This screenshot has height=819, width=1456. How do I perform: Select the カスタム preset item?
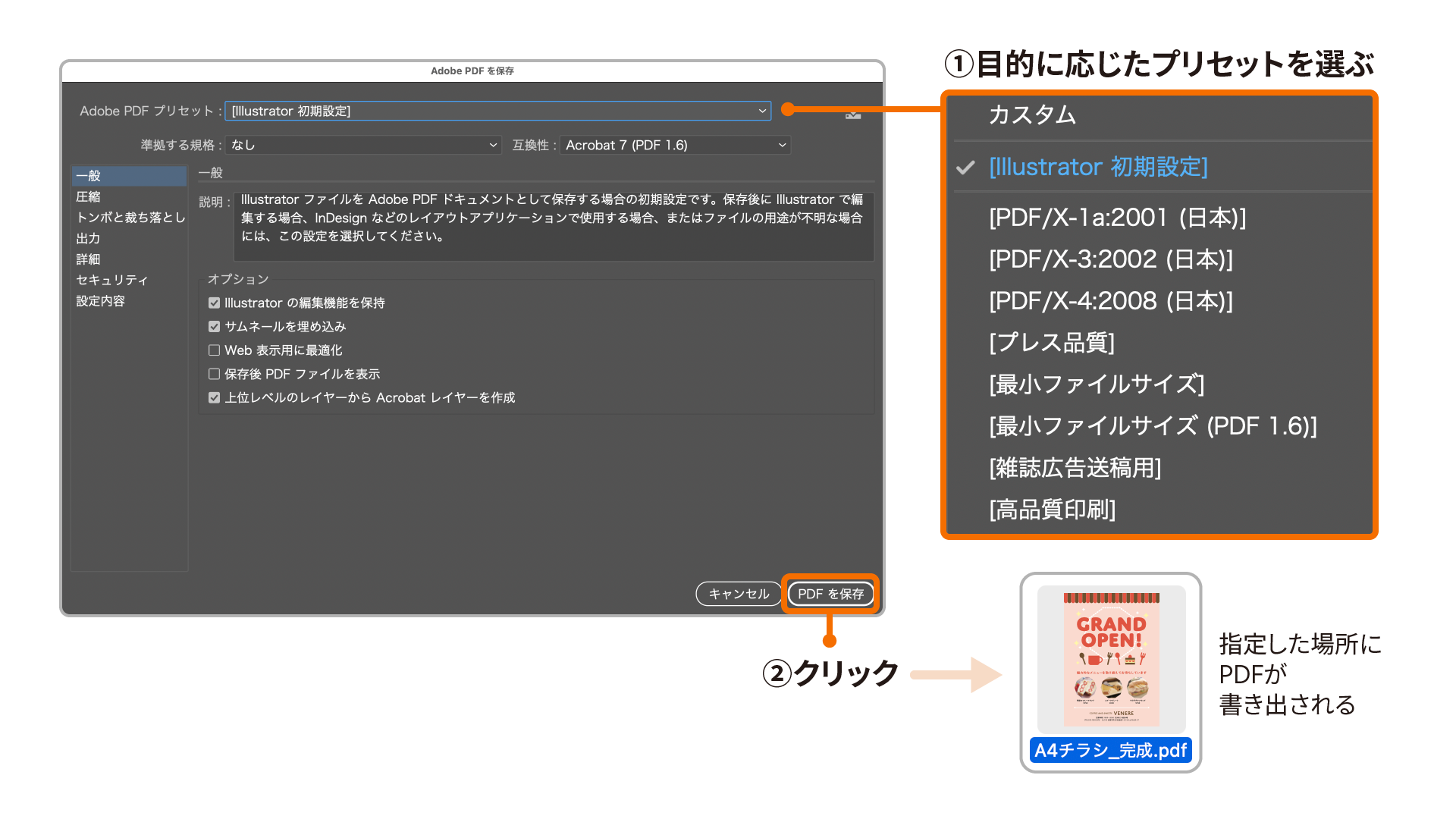pos(1032,115)
